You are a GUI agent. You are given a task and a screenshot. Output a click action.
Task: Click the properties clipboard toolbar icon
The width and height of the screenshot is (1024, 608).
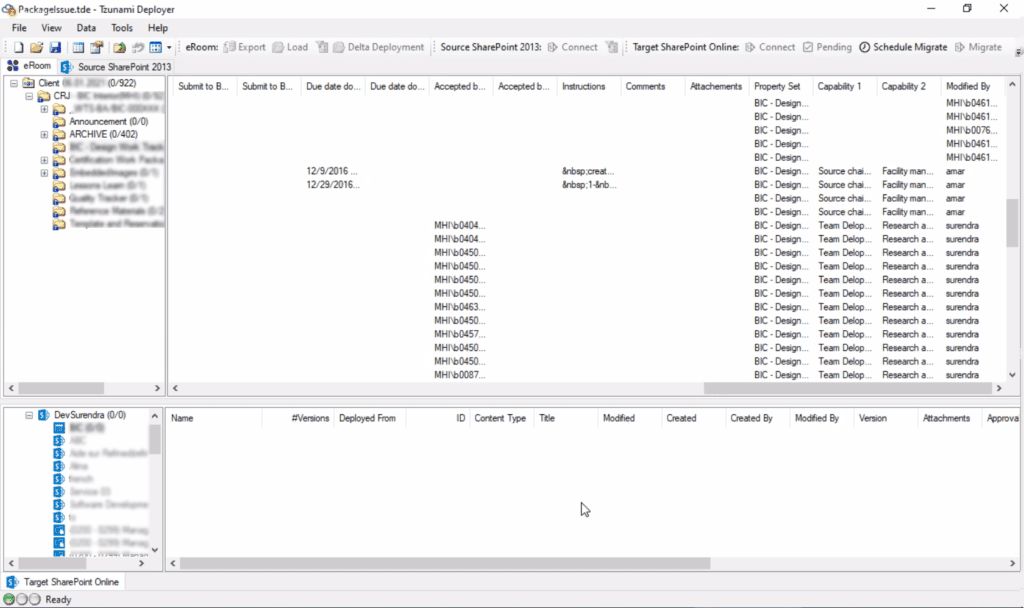coord(97,47)
